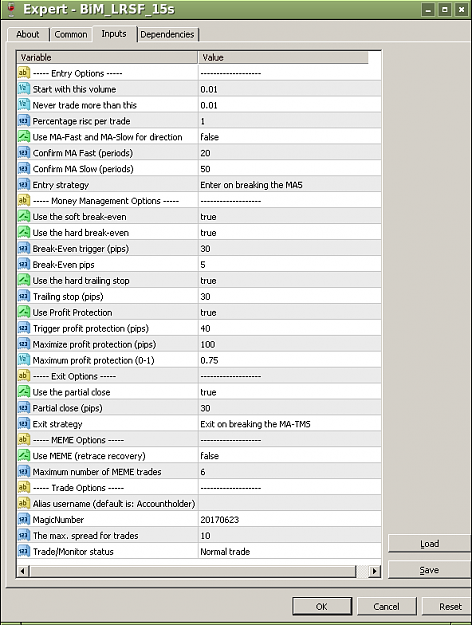The width and height of the screenshot is (472, 625).
Task: Click the Break-Even pips icon
Action: tap(24, 264)
